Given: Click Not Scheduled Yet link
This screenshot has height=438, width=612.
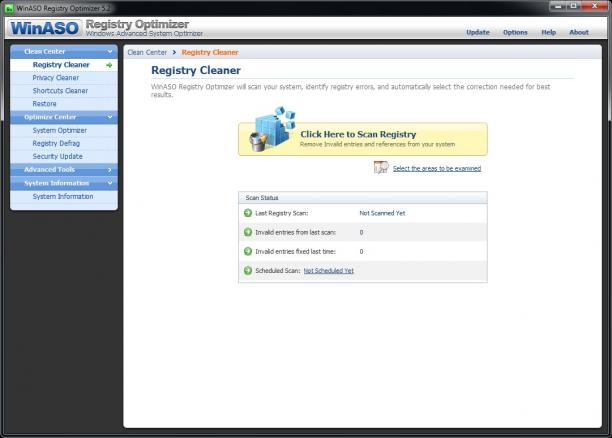Looking at the screenshot, I should click(329, 271).
